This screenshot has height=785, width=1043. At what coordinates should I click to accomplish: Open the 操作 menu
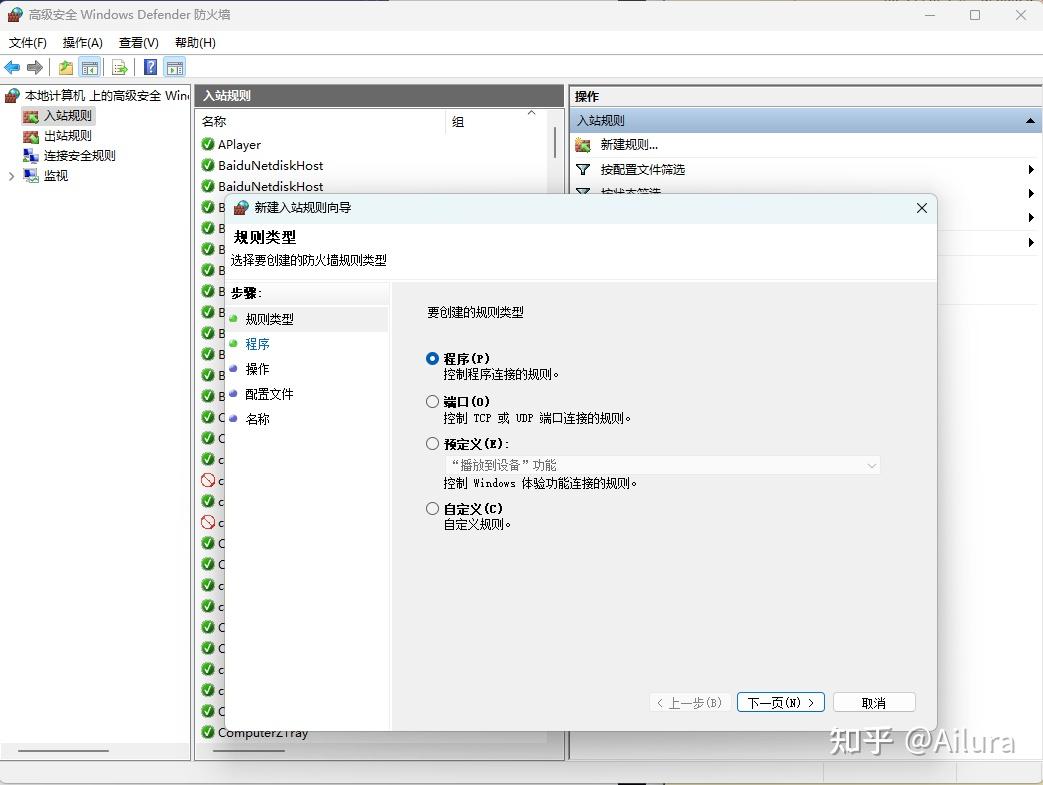point(81,43)
